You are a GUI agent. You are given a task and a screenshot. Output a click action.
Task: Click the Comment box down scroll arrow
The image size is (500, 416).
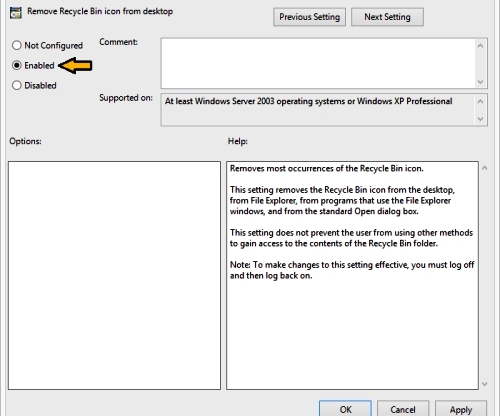(x=480, y=82)
